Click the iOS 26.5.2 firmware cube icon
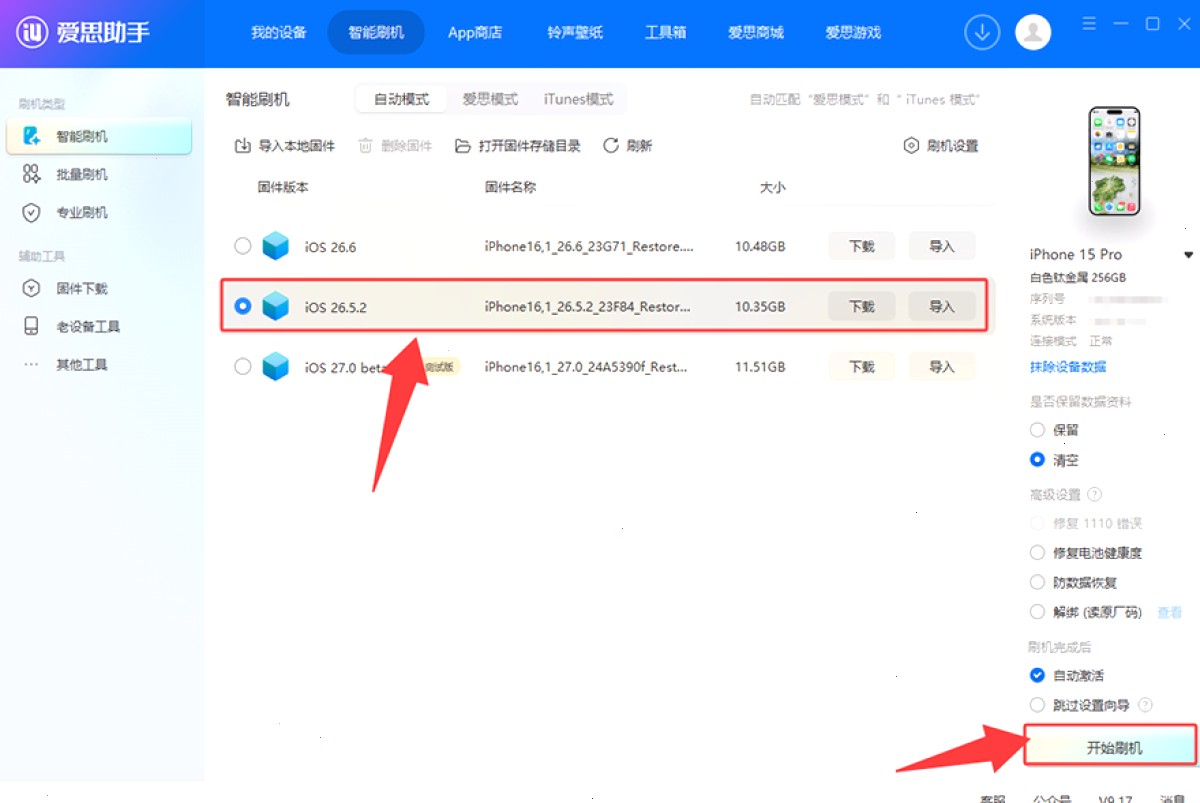1200x803 pixels. [275, 307]
